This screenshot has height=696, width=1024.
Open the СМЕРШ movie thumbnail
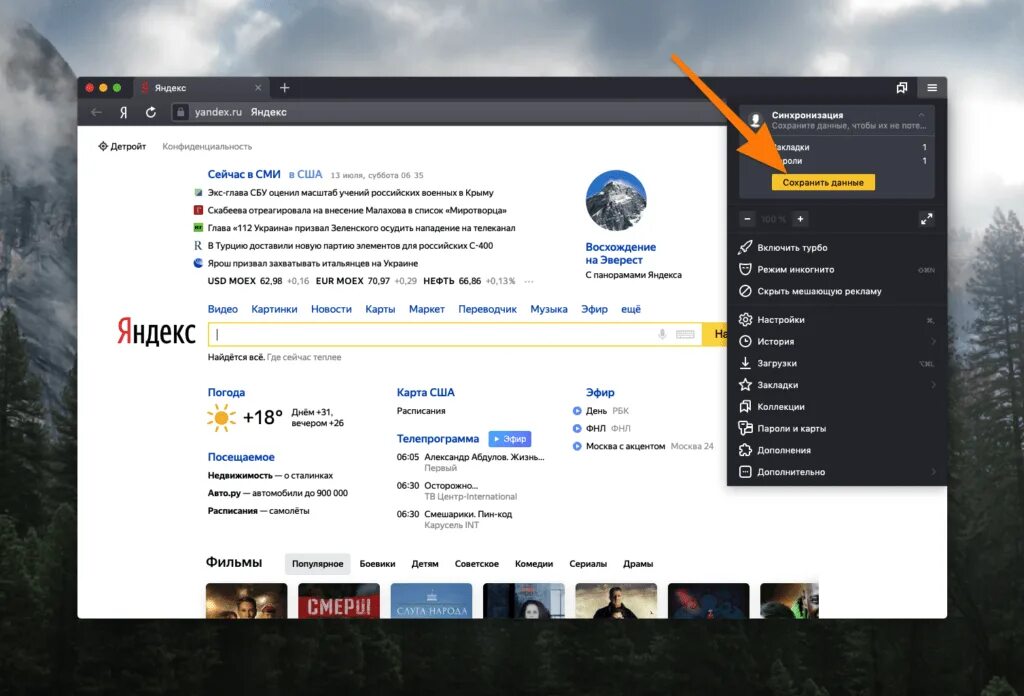coord(338,601)
